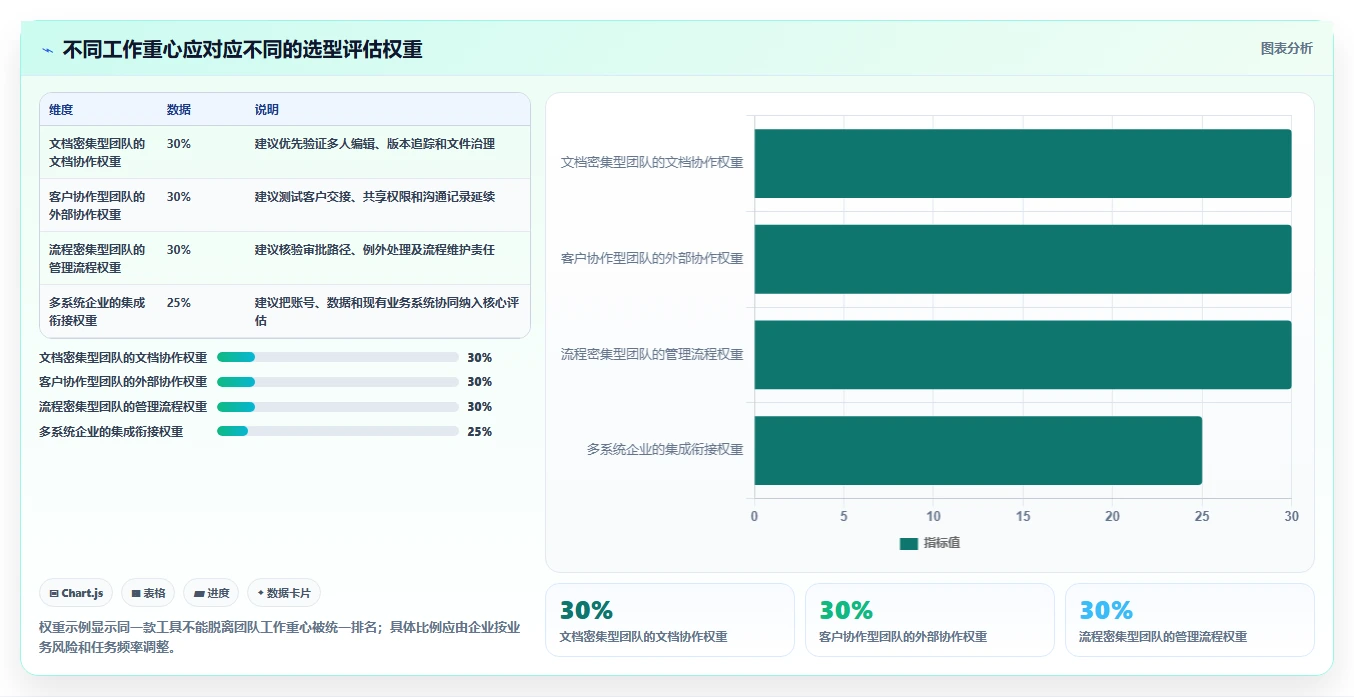Screen dimensions: 1354x697
Task: Click table cell 流程密集型团队的管理流程权重
Action: tap(97, 258)
